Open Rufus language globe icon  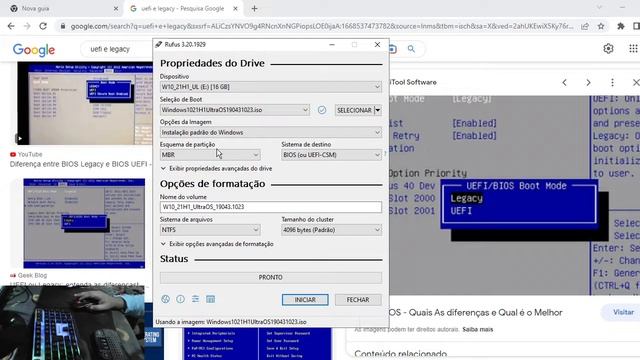pyautogui.click(x=165, y=299)
